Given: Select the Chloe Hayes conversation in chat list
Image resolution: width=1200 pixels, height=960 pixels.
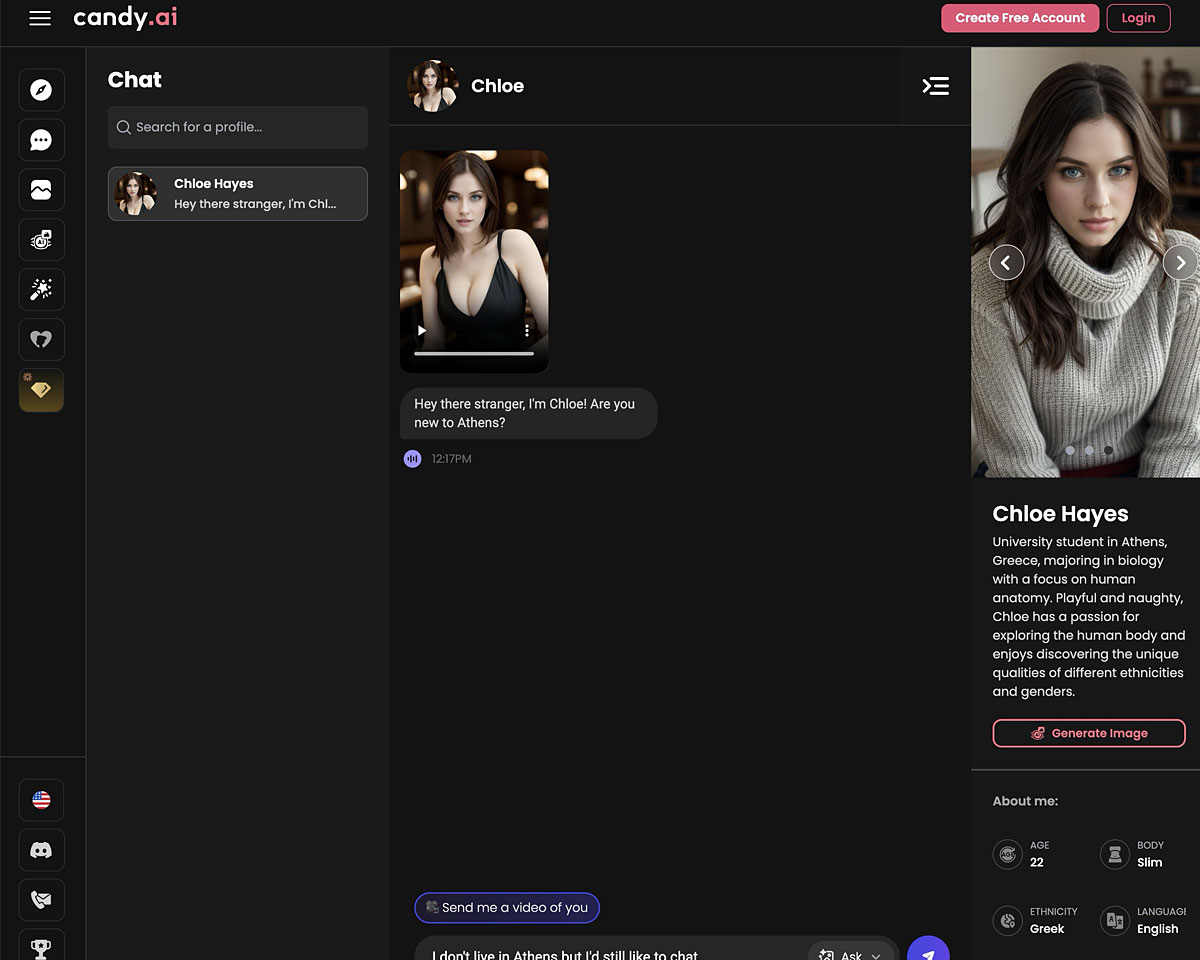Looking at the screenshot, I should tap(237, 193).
